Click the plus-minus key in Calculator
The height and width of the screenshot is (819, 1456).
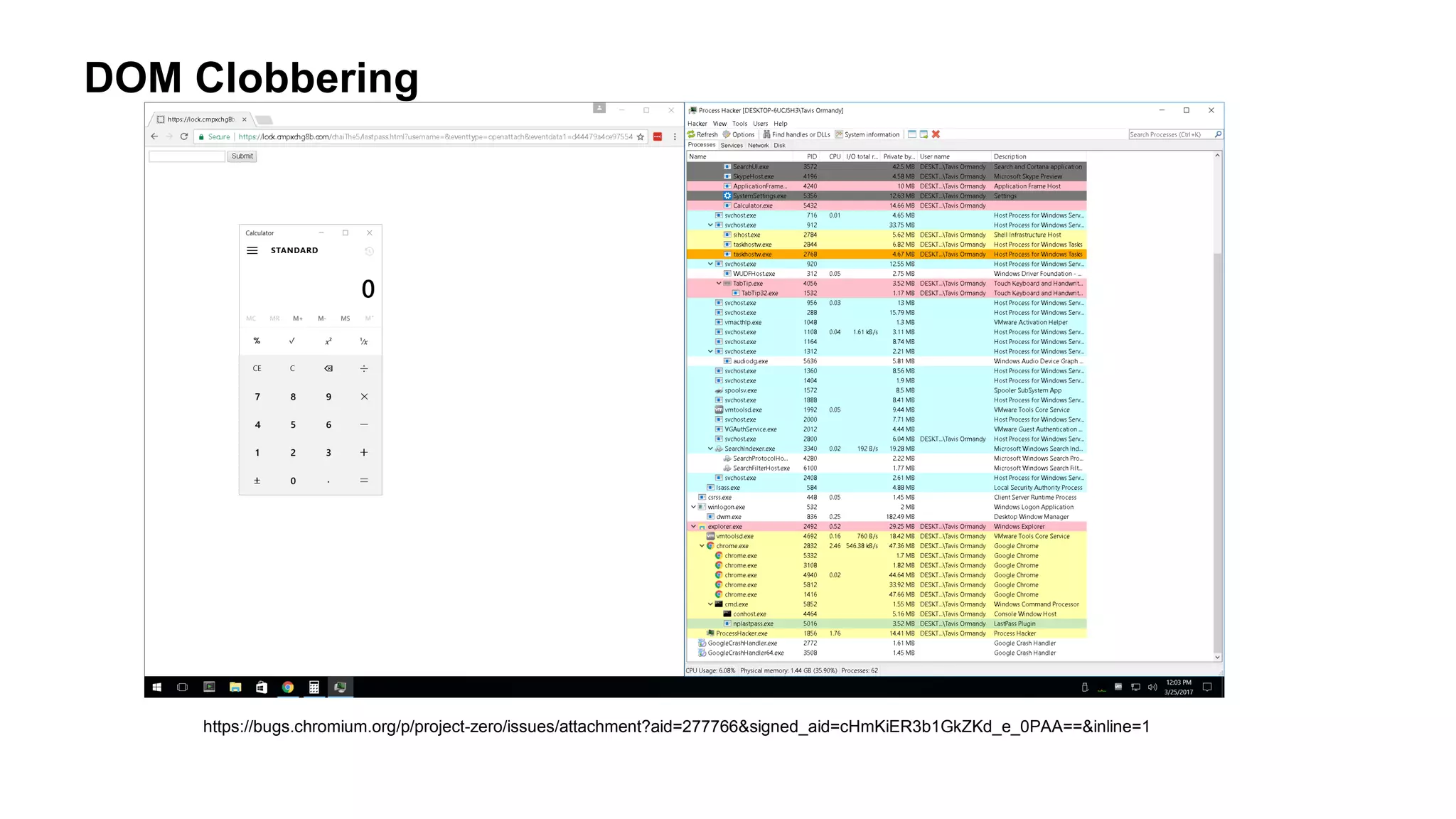pos(257,481)
